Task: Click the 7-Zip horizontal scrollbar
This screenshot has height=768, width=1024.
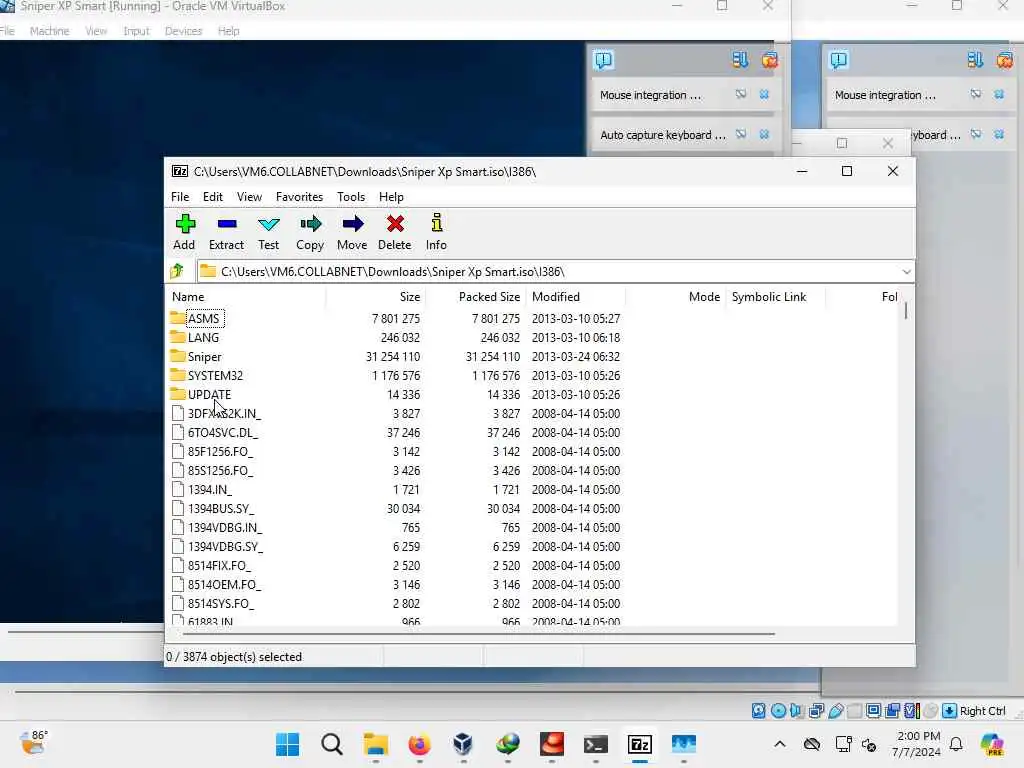Action: click(478, 633)
